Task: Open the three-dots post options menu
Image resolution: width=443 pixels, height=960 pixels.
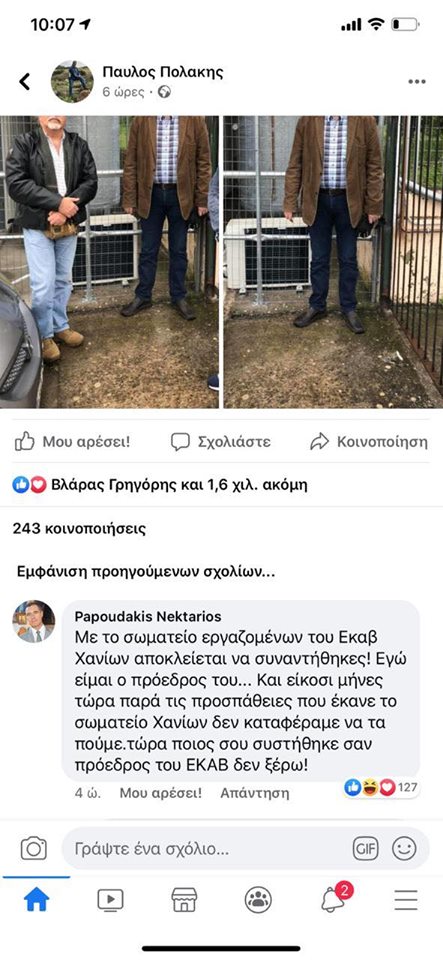Action: (417, 81)
